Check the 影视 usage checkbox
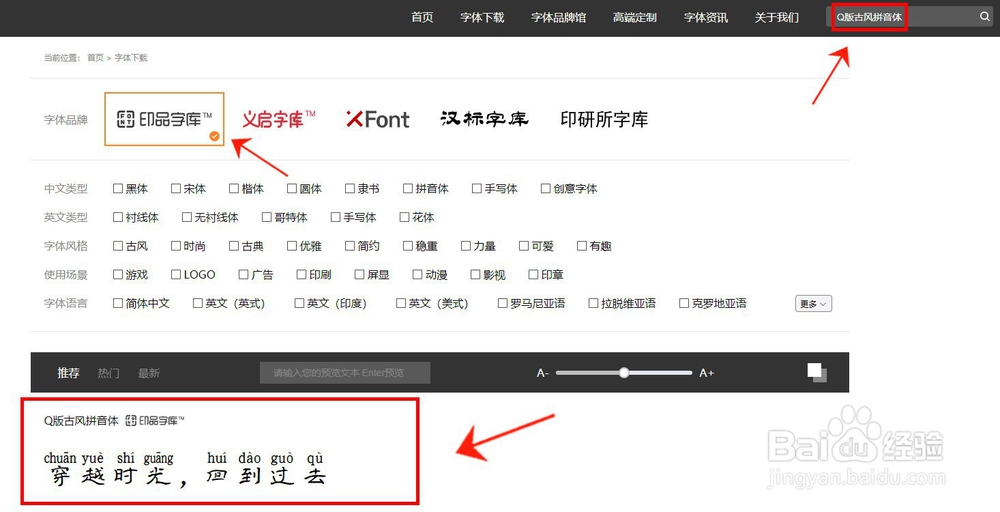This screenshot has height=512, width=1000. tap(476, 274)
